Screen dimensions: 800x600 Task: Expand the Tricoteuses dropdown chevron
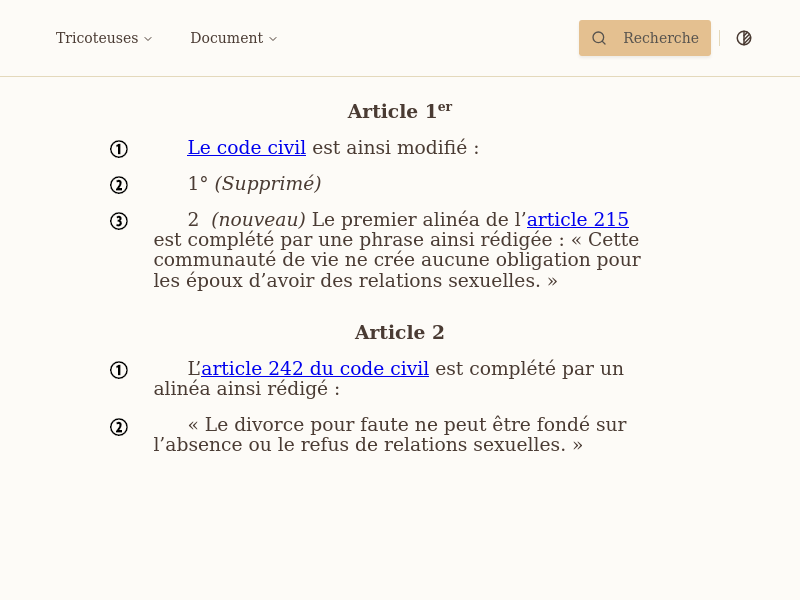(x=148, y=38)
